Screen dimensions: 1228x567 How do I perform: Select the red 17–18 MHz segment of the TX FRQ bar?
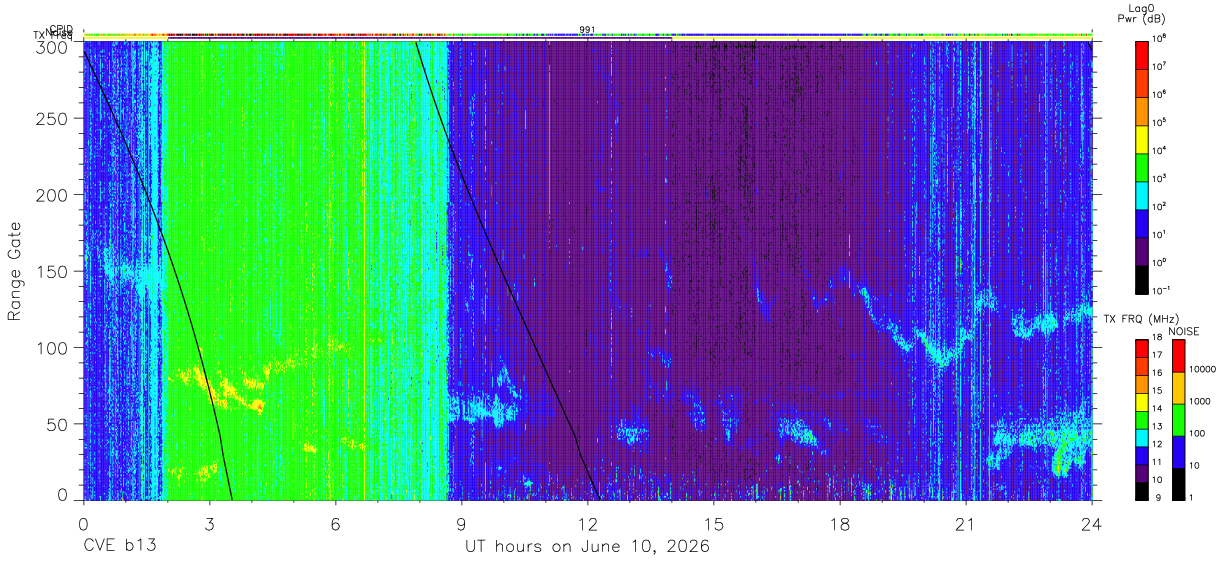click(x=1140, y=349)
